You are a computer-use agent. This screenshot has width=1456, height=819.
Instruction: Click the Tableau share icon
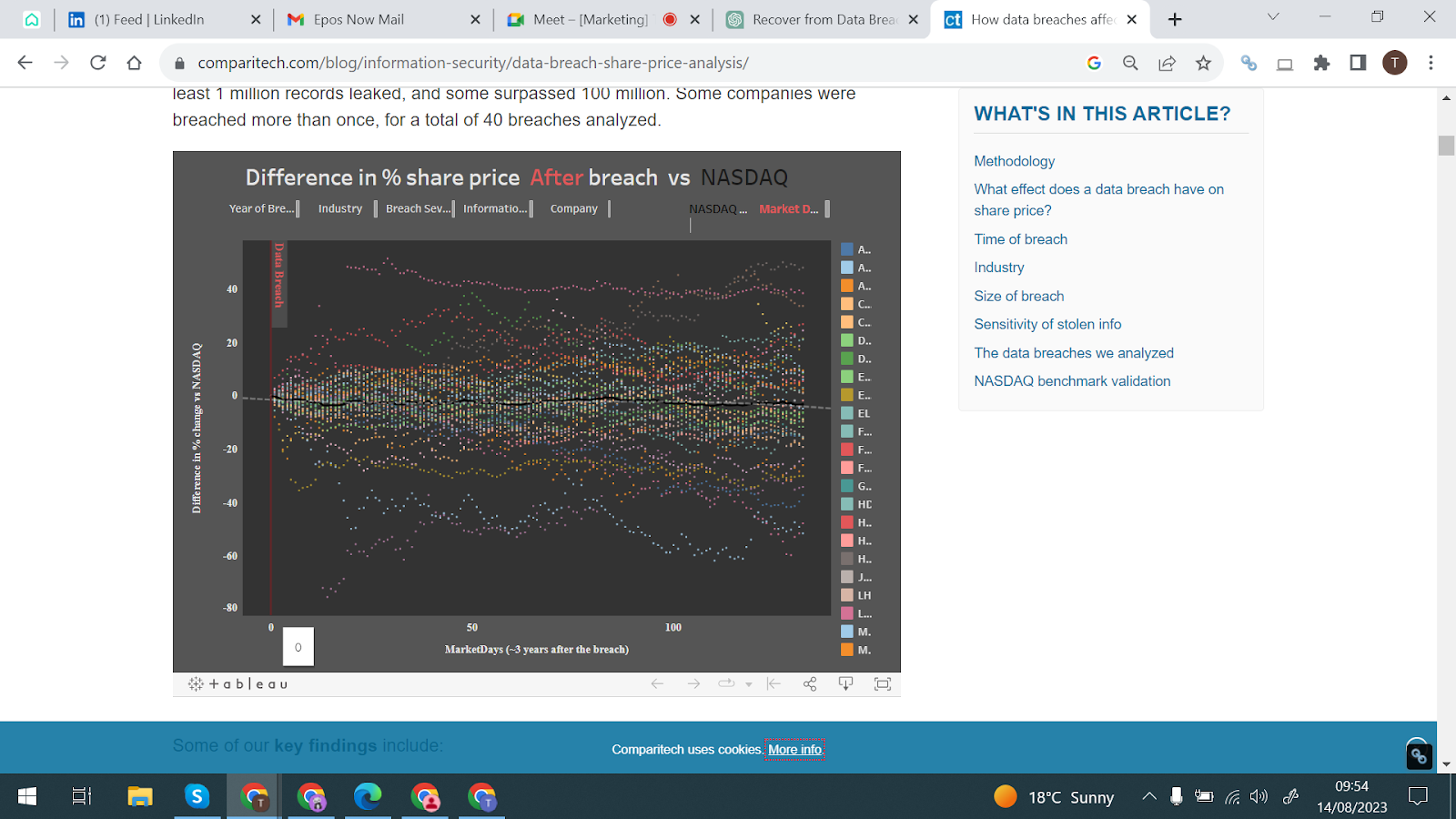pos(809,684)
